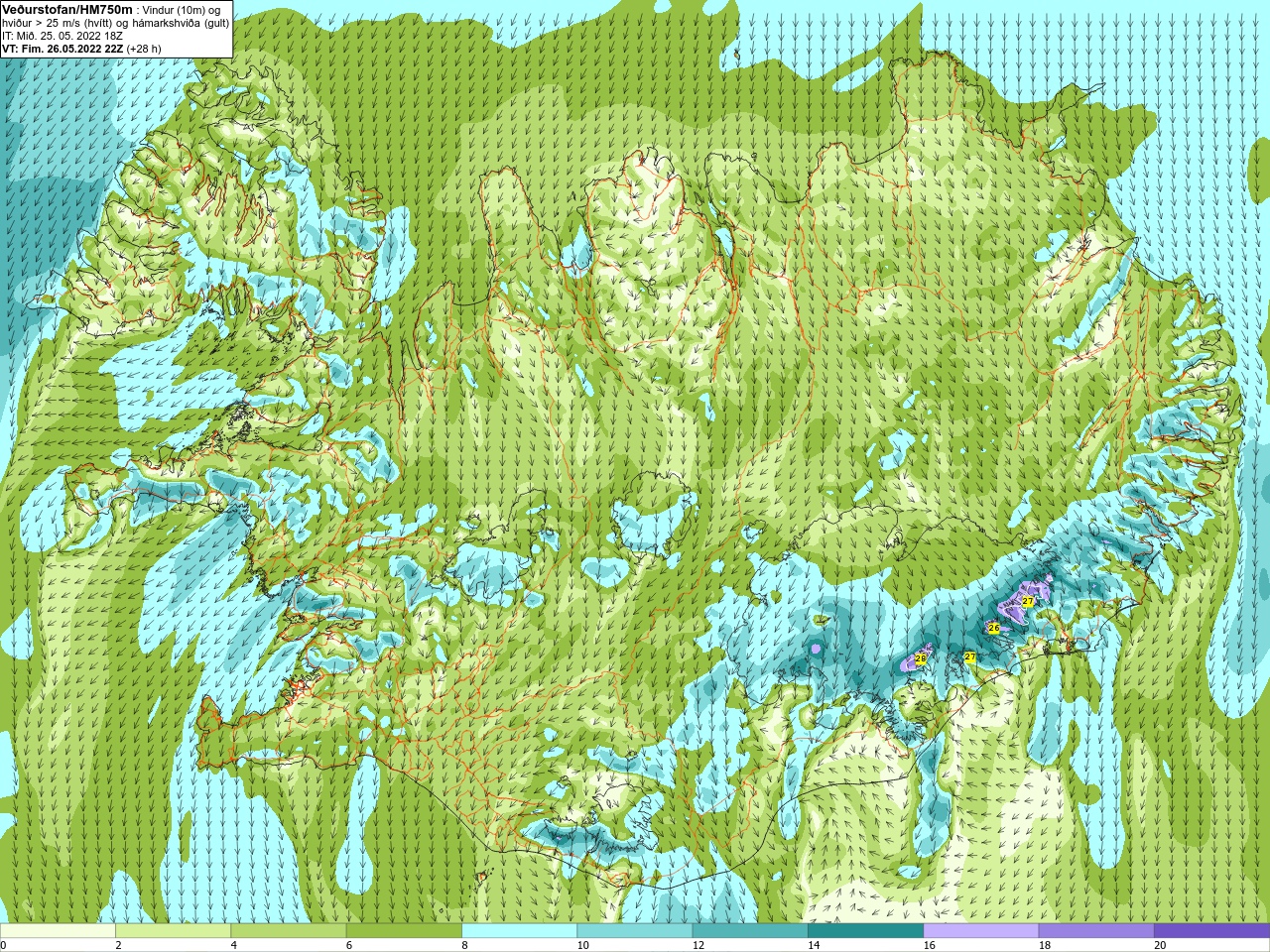Click the scale number 10

582,945
